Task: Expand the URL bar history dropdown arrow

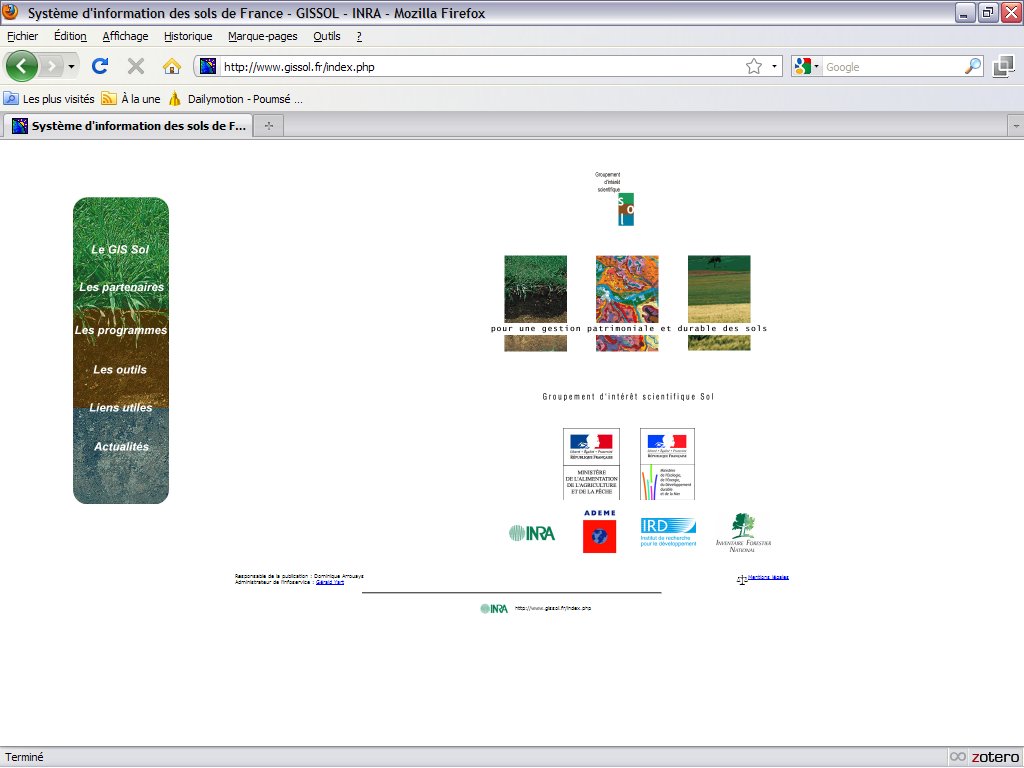Action: [775, 67]
